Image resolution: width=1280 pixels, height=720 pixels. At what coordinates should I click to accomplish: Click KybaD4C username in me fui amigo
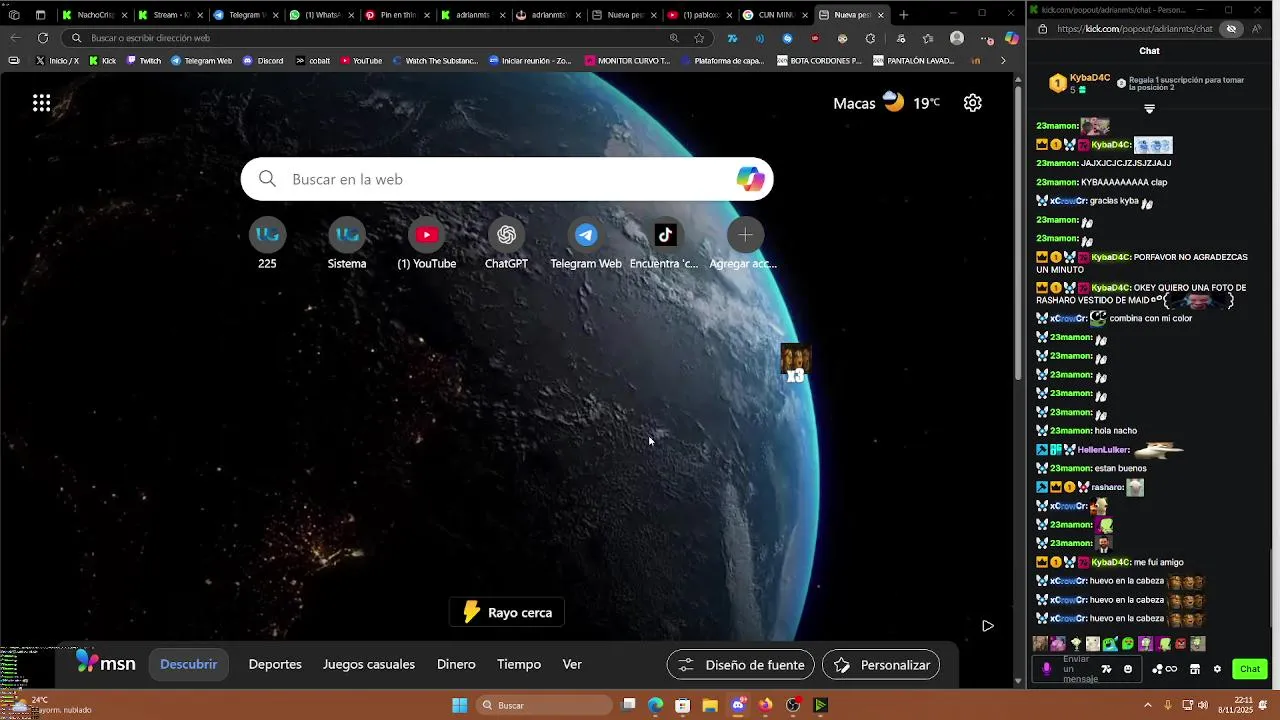(1111, 562)
